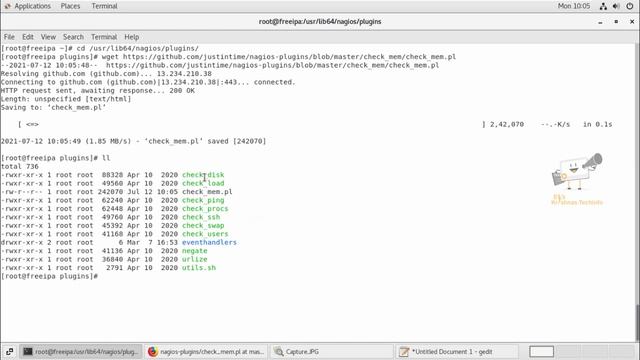Click the check_ssh file name
Viewport: 640px width, 360px height.
[x=201, y=217]
